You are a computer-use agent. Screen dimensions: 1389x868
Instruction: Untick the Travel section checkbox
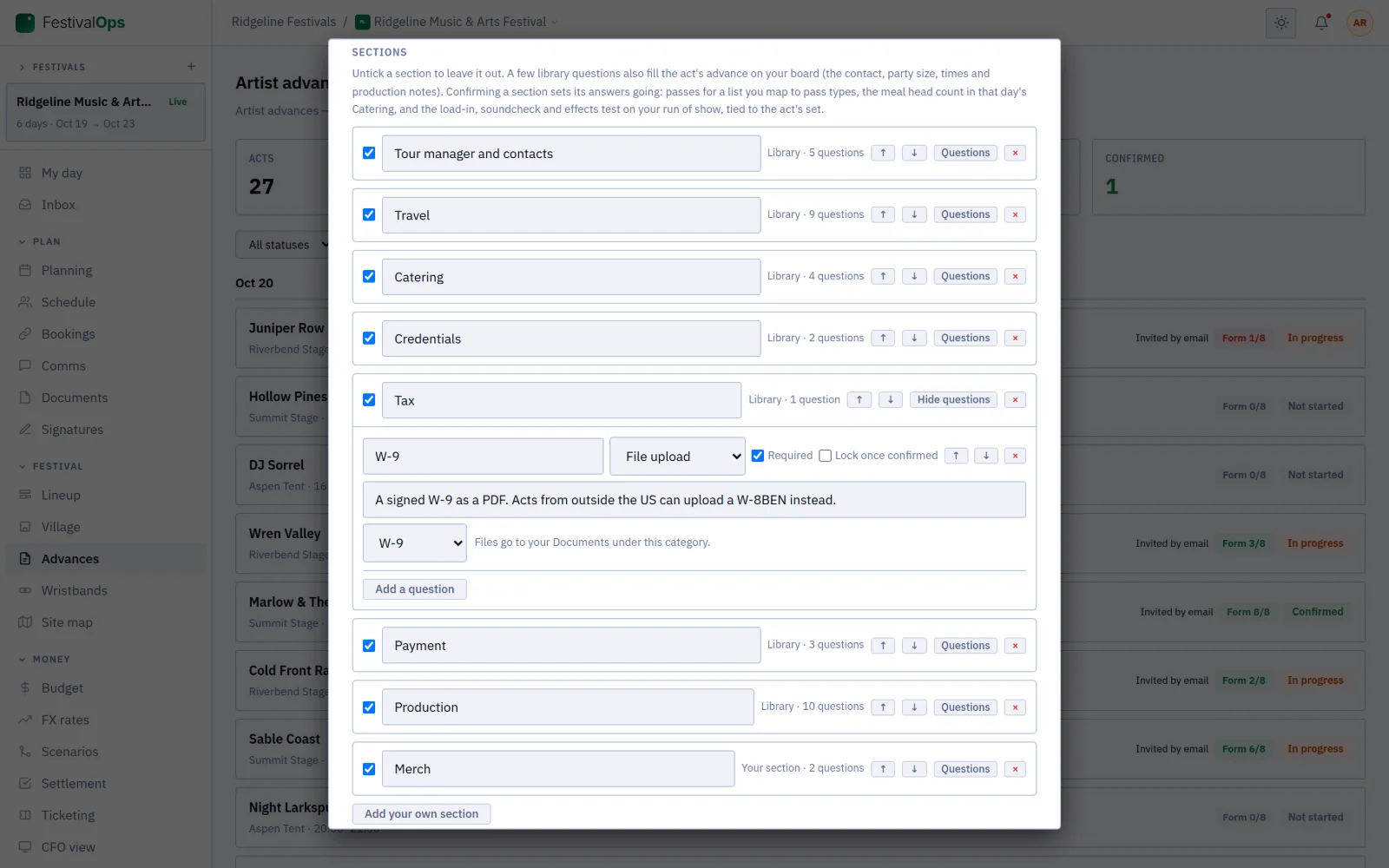[x=369, y=214]
